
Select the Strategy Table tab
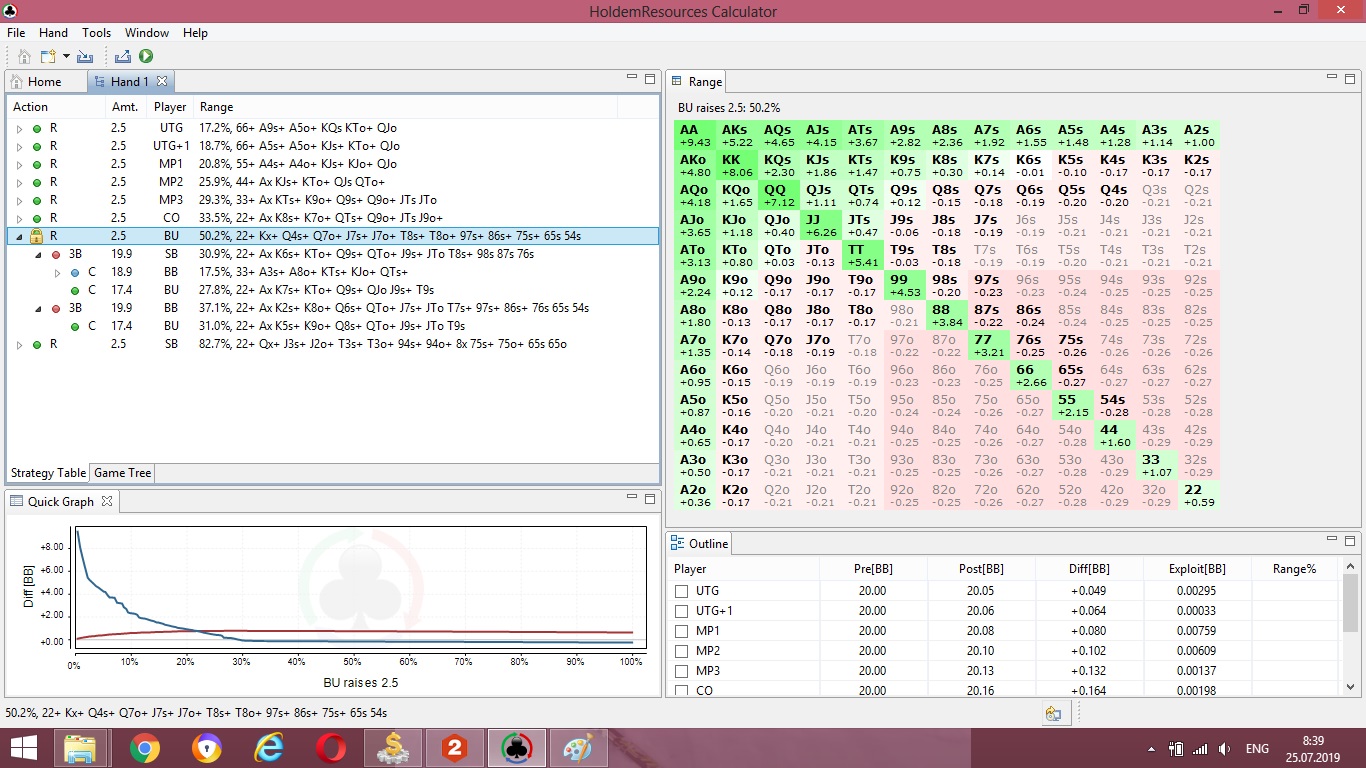48,473
